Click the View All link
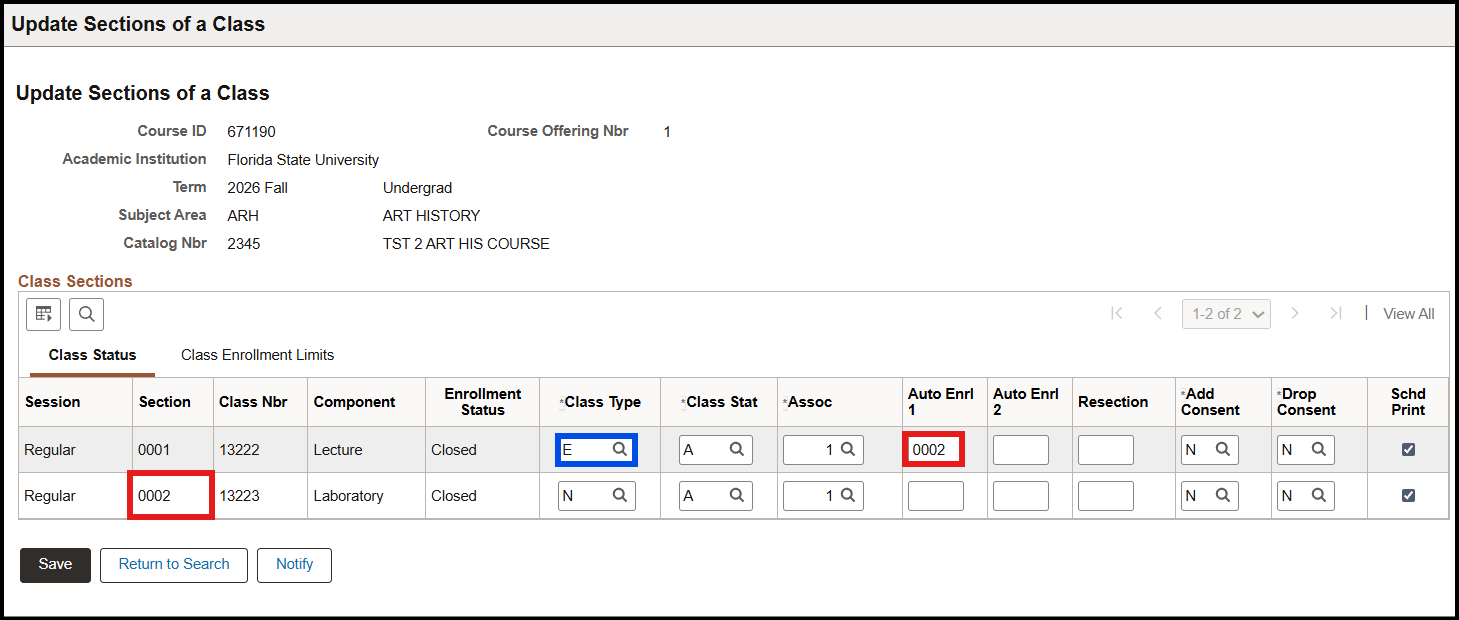The height and width of the screenshot is (620, 1459). point(1408,313)
